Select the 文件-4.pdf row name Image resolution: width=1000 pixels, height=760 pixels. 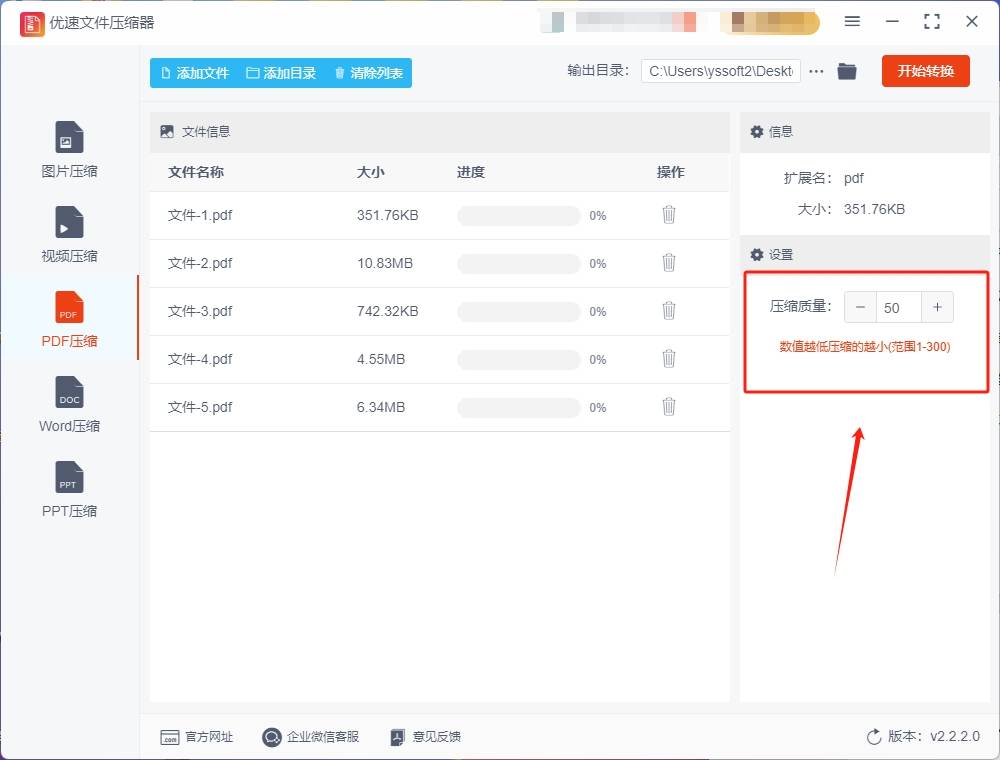pyautogui.click(x=200, y=359)
